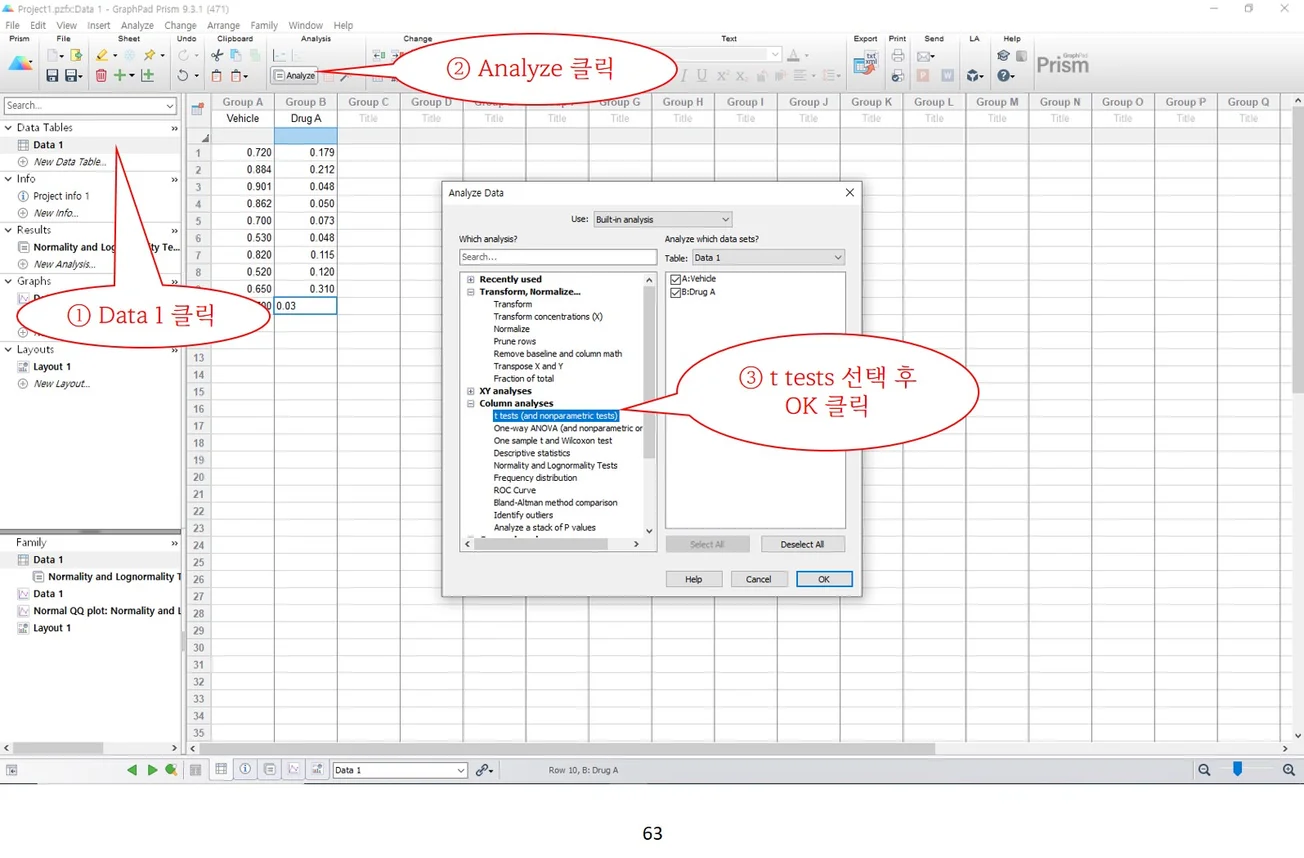Click the Prism logo button in the toolbar

coord(20,64)
